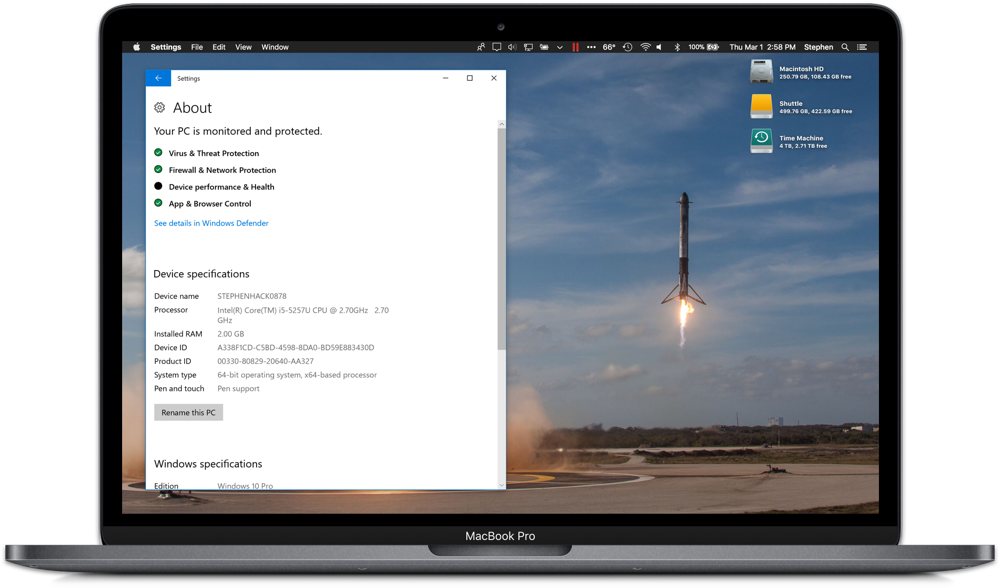Viewport: 1000px width, 588px height.
Task: Open the Notification Center list icon
Action: pos(862,47)
